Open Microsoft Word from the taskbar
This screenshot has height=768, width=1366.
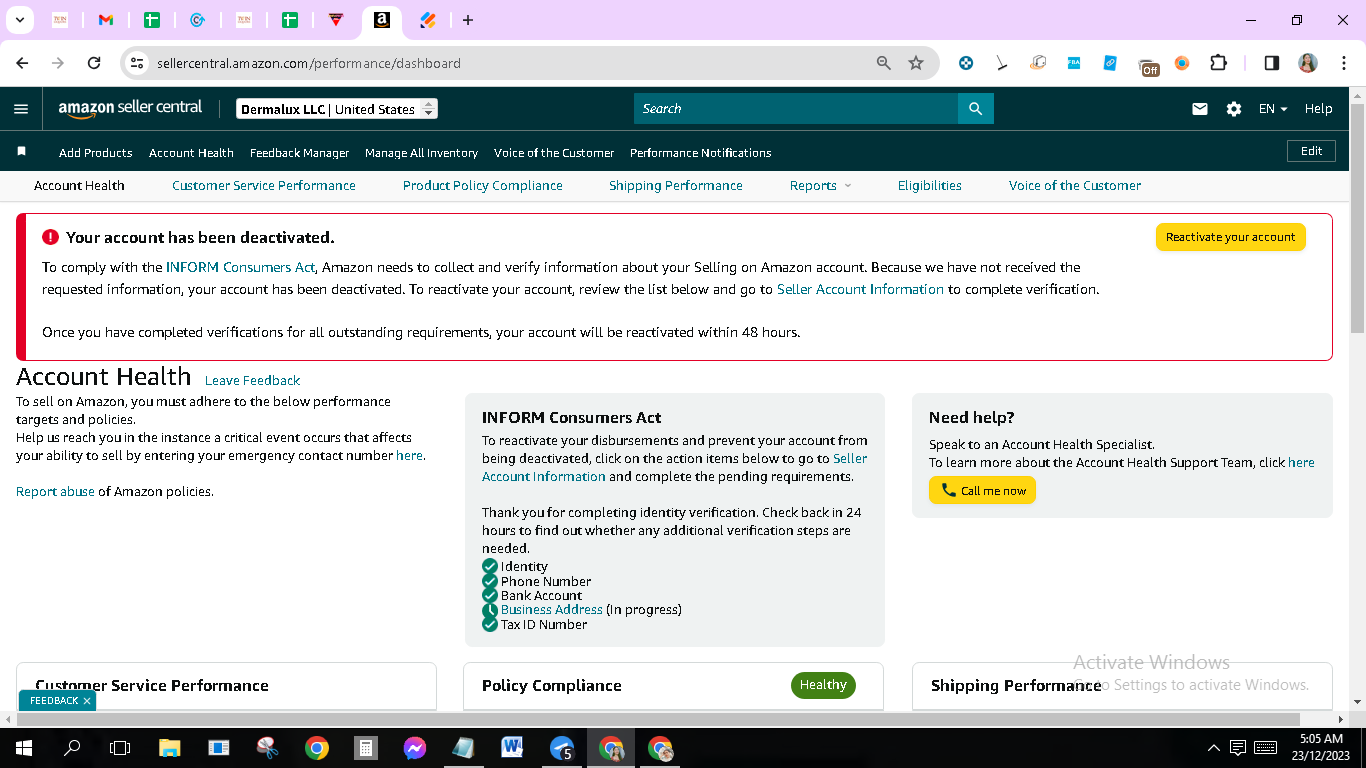(x=513, y=748)
